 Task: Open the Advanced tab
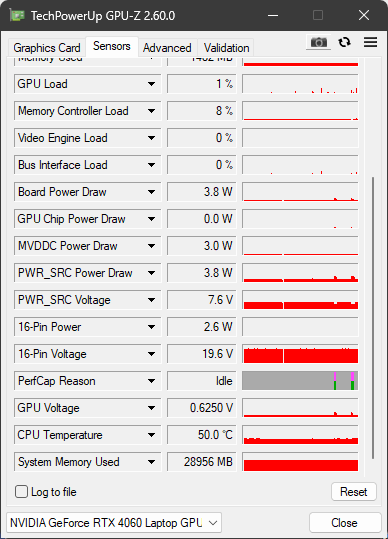coord(167,48)
